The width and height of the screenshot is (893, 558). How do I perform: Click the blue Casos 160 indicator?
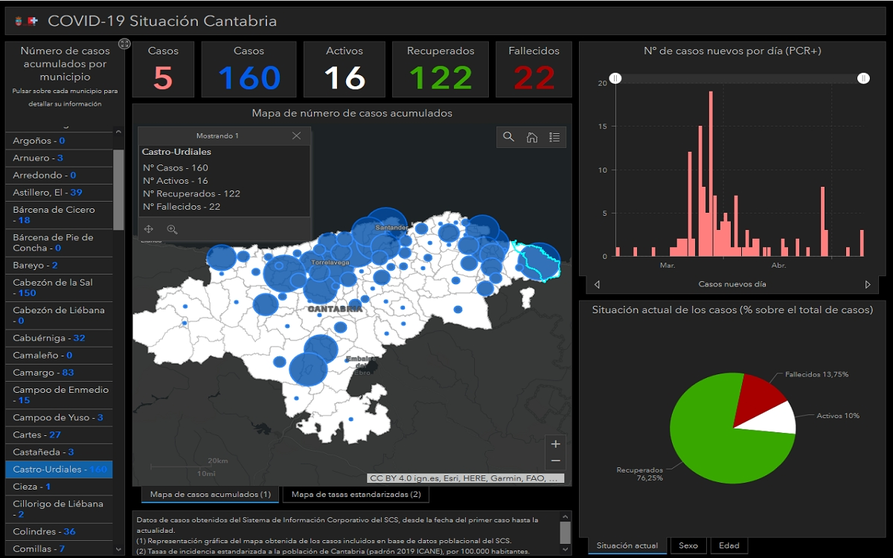(x=249, y=69)
